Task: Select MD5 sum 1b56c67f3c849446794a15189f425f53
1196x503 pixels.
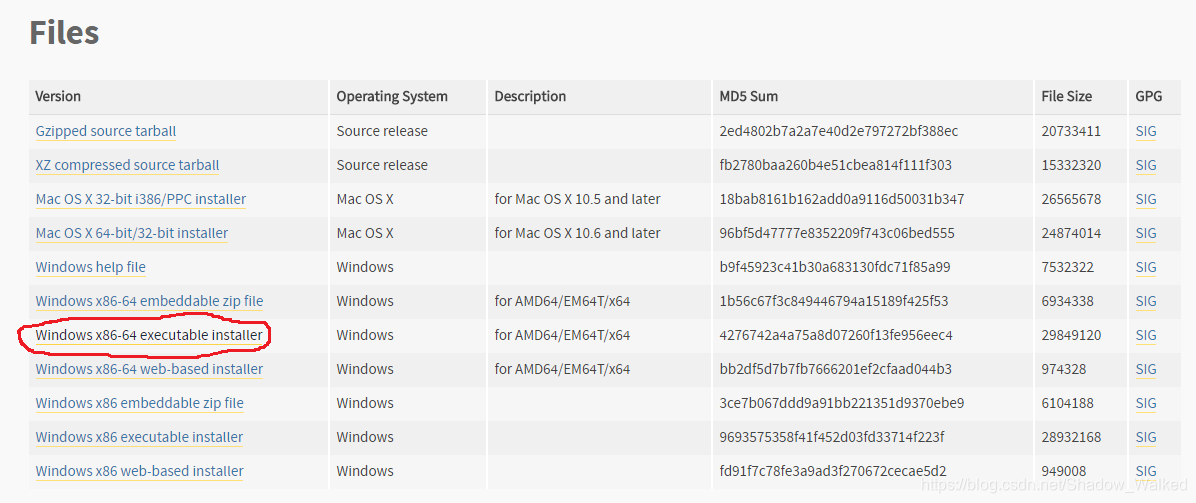Action: click(834, 301)
